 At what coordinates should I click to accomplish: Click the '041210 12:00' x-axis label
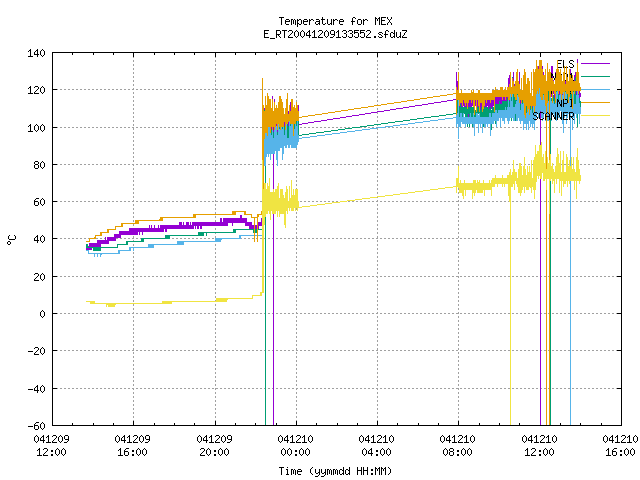click(539, 446)
